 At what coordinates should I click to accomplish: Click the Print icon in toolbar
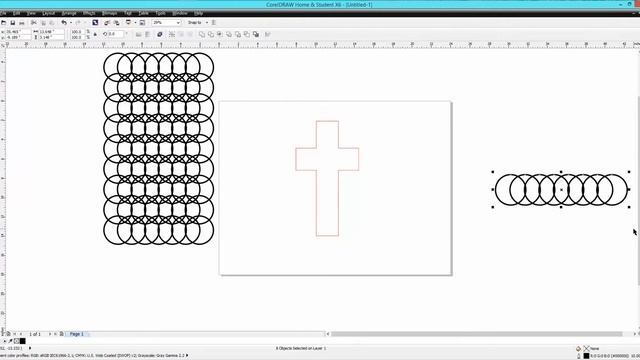[x=22, y=23]
